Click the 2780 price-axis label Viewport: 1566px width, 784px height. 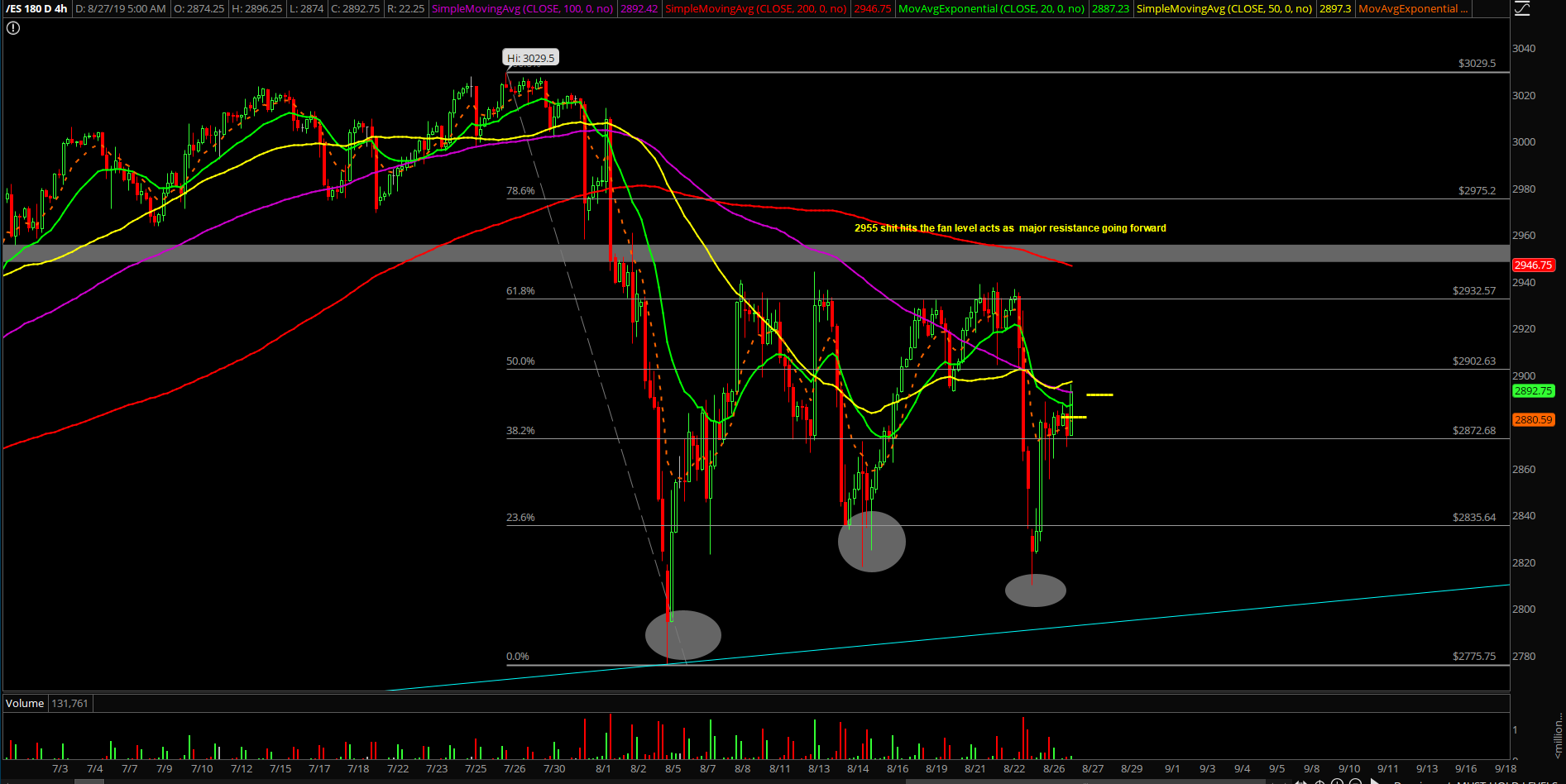tap(1524, 657)
